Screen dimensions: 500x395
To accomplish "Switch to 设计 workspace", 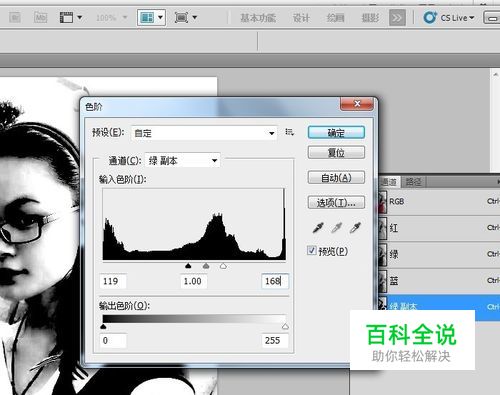I will point(301,18).
